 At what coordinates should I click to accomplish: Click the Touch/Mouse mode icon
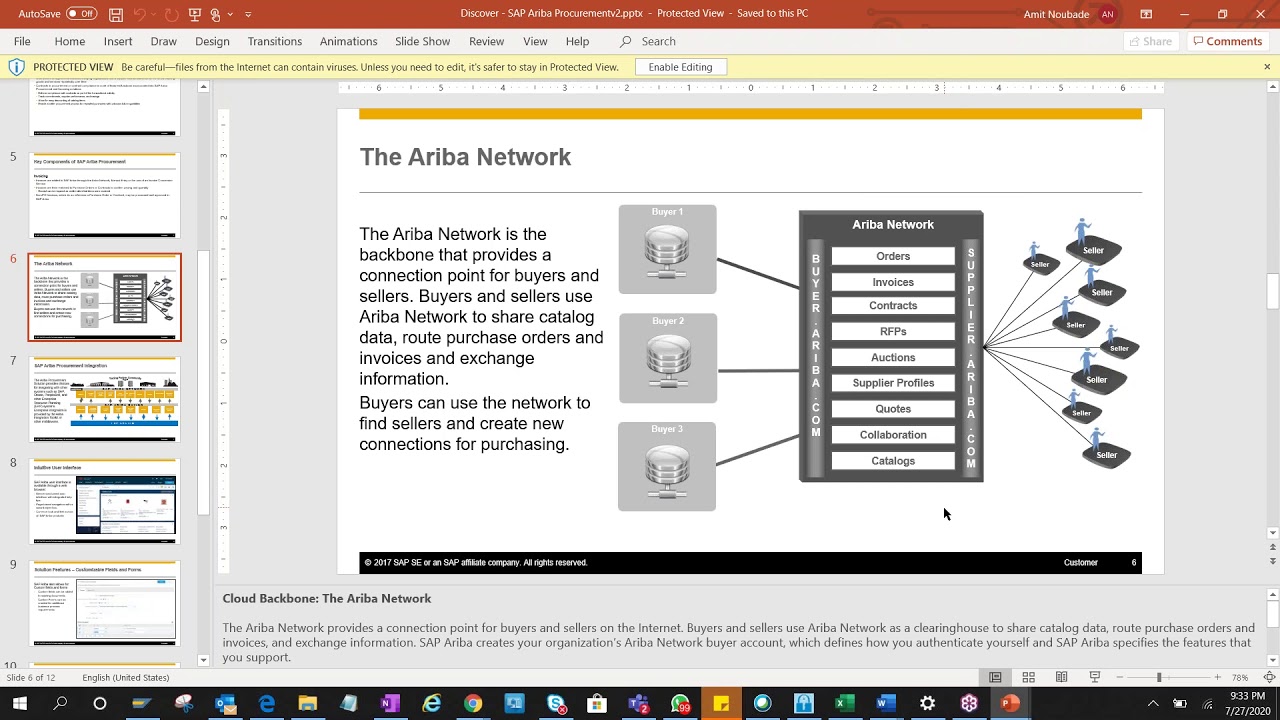pos(215,14)
